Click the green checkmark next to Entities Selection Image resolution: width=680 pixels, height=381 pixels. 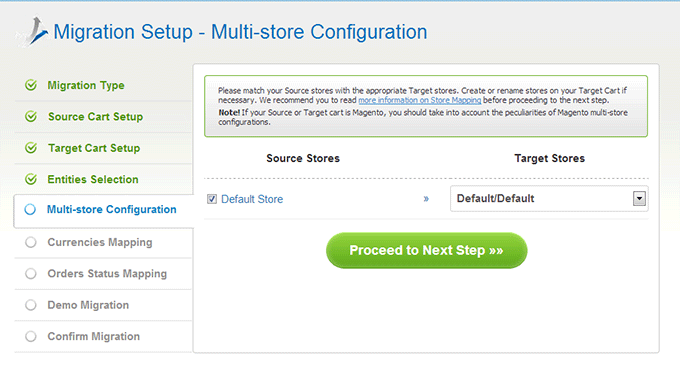click(31, 179)
